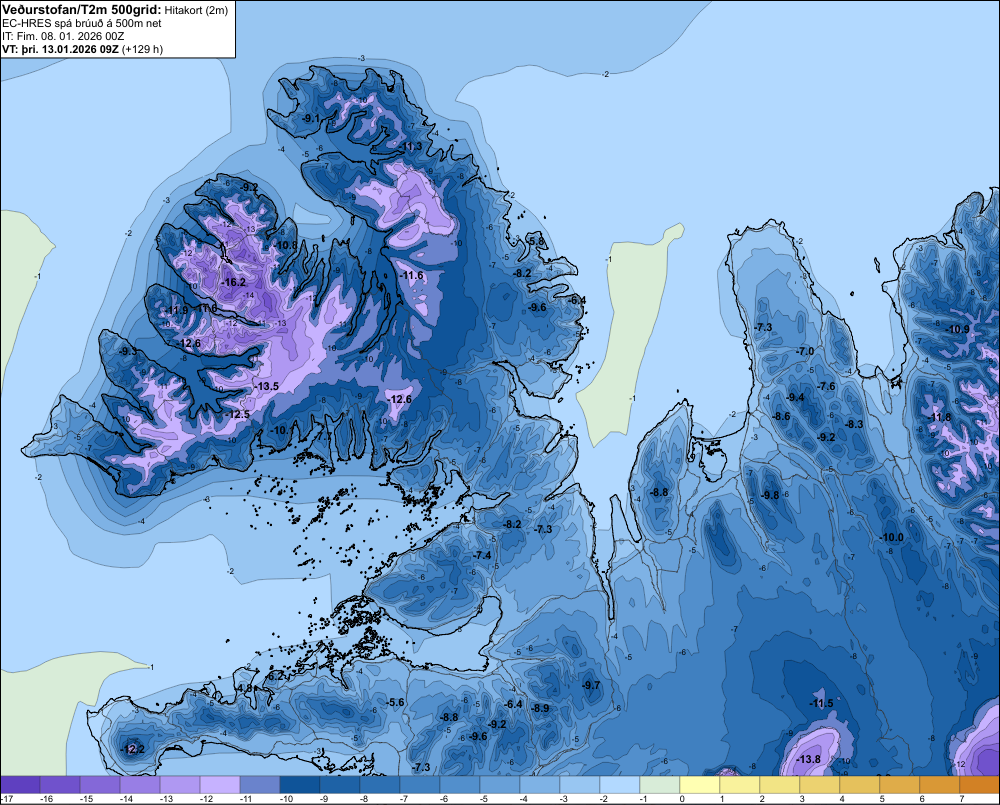This screenshot has height=805, width=1000.
Task: Click the 'Hitakort (2m)' text in header
Action: (196, 10)
